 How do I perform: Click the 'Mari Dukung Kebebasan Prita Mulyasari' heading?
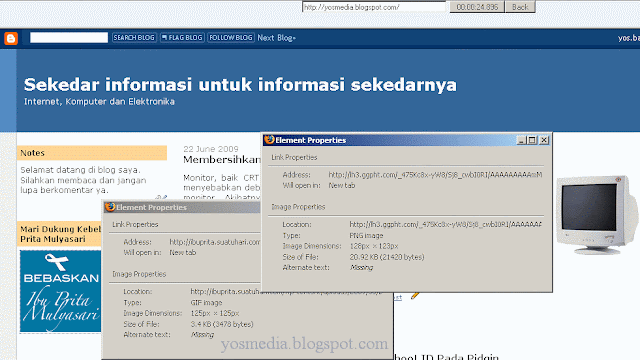click(x=60, y=234)
